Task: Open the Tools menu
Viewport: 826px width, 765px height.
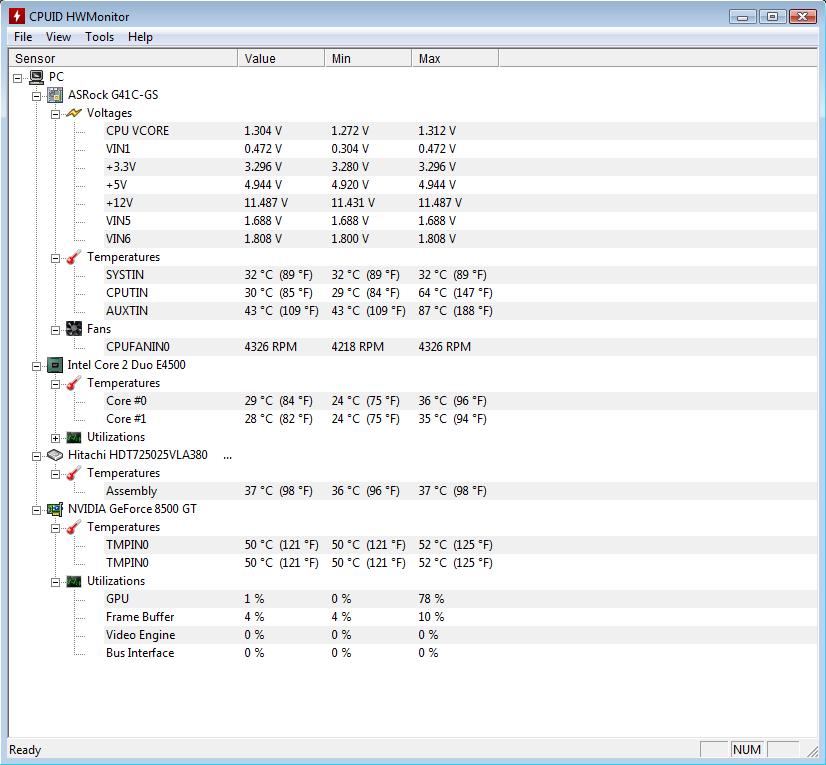Action: 100,37
